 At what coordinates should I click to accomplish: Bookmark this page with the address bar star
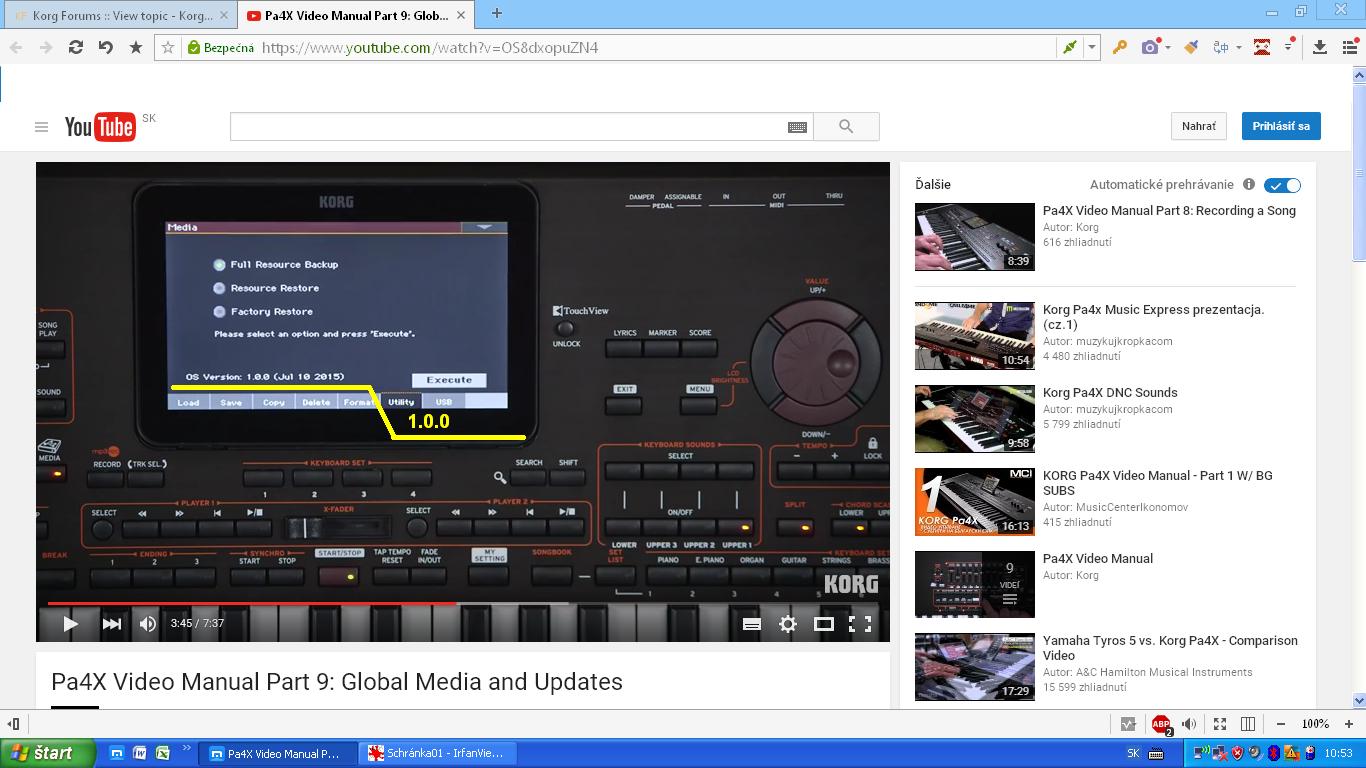pos(168,47)
